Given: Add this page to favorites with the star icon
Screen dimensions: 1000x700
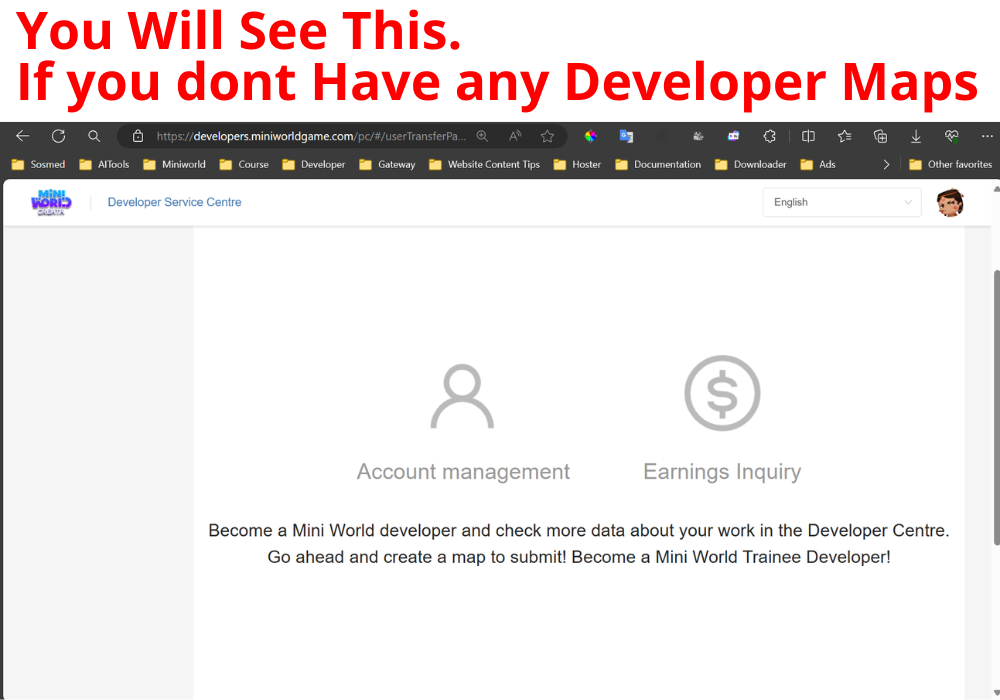Looking at the screenshot, I should [x=547, y=136].
